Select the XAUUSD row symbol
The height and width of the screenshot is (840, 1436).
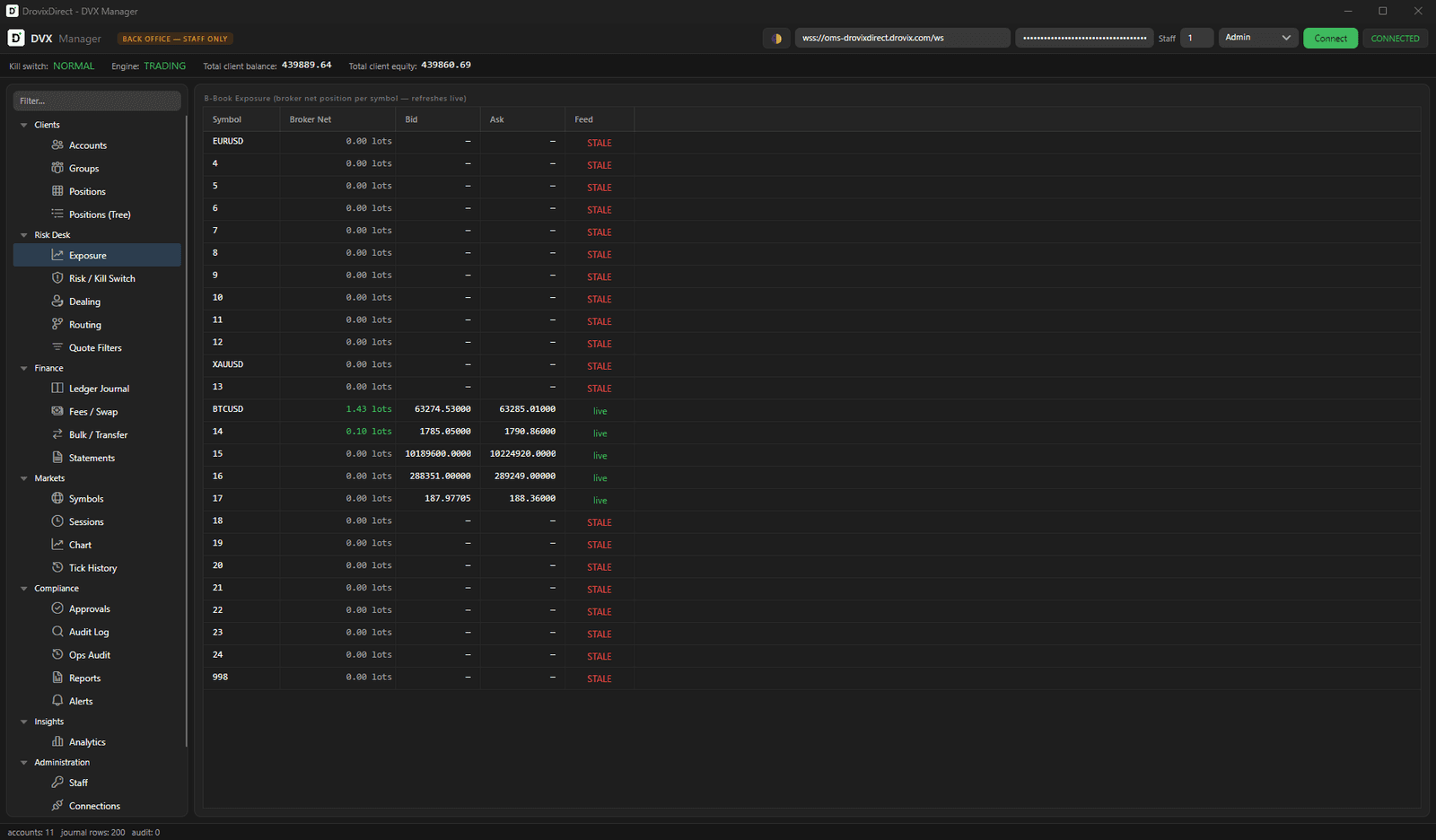pos(228,364)
